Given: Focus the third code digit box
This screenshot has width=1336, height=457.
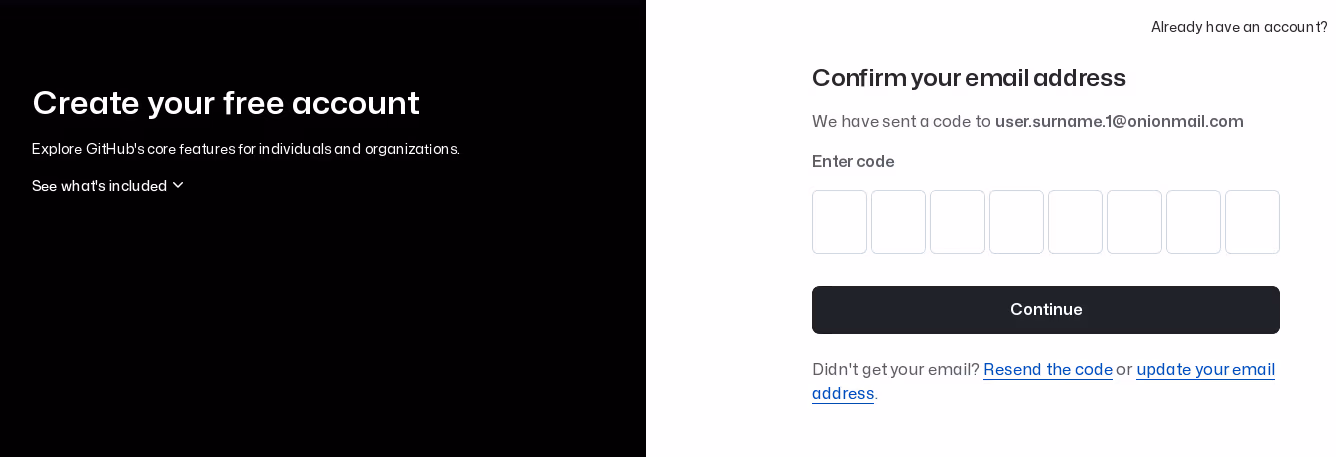Looking at the screenshot, I should pyautogui.click(x=957, y=222).
